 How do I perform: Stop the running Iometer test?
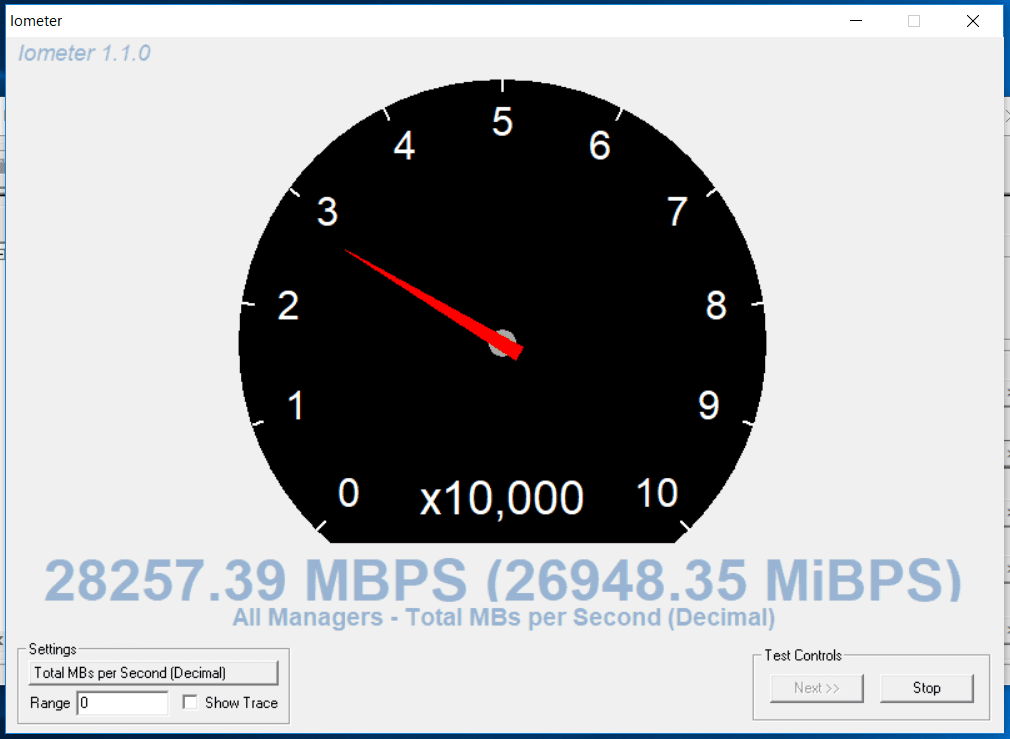click(926, 688)
